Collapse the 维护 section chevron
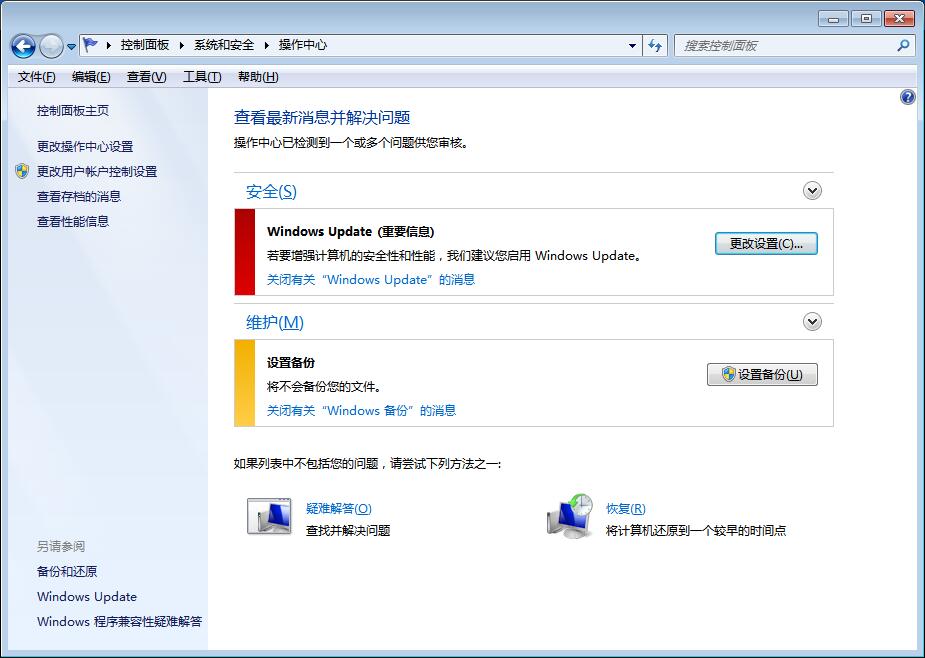Image resolution: width=925 pixels, height=658 pixels. pyautogui.click(x=812, y=322)
